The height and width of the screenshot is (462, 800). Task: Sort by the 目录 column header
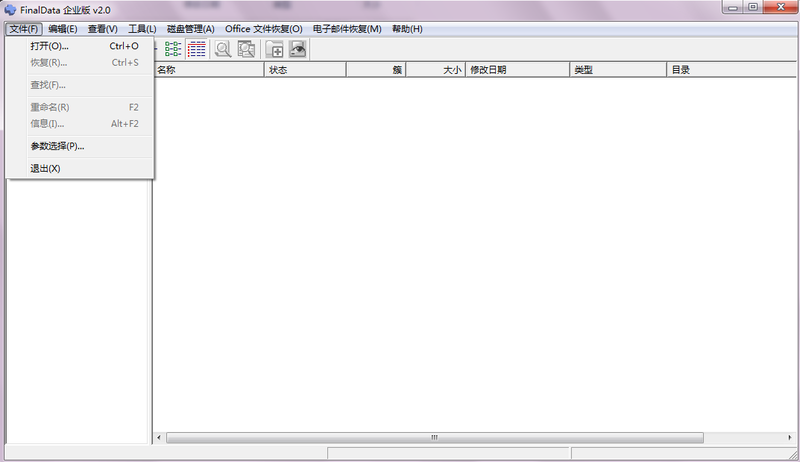point(731,70)
